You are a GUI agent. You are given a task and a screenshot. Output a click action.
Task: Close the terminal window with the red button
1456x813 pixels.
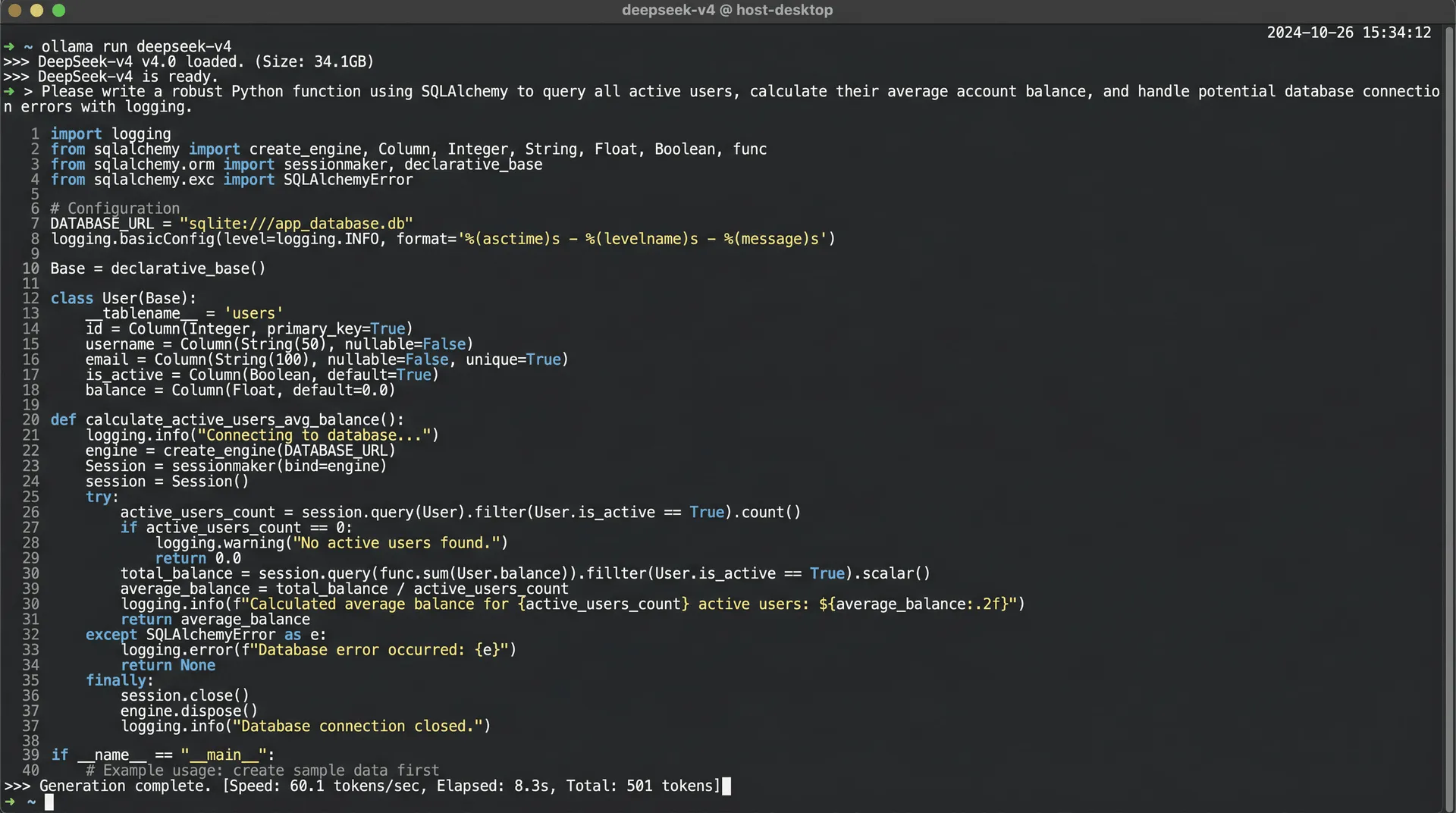pos(14,11)
